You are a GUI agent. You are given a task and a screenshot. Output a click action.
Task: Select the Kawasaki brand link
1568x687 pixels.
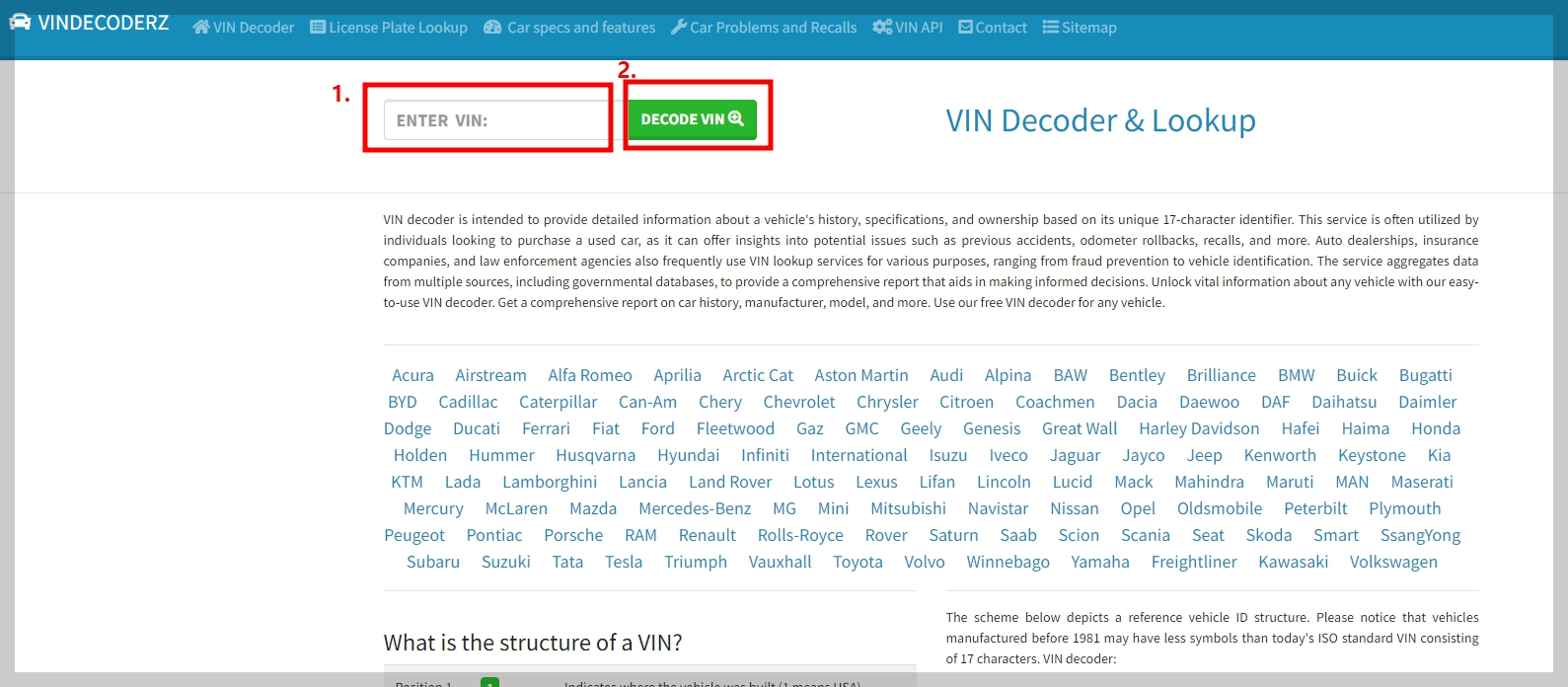click(x=1293, y=562)
